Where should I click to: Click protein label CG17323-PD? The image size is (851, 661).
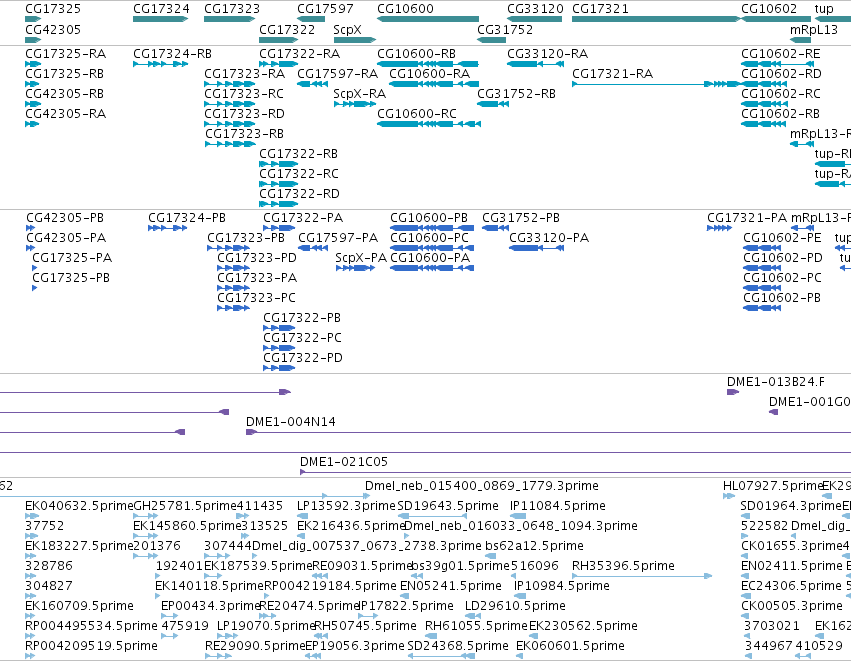click(x=257, y=258)
